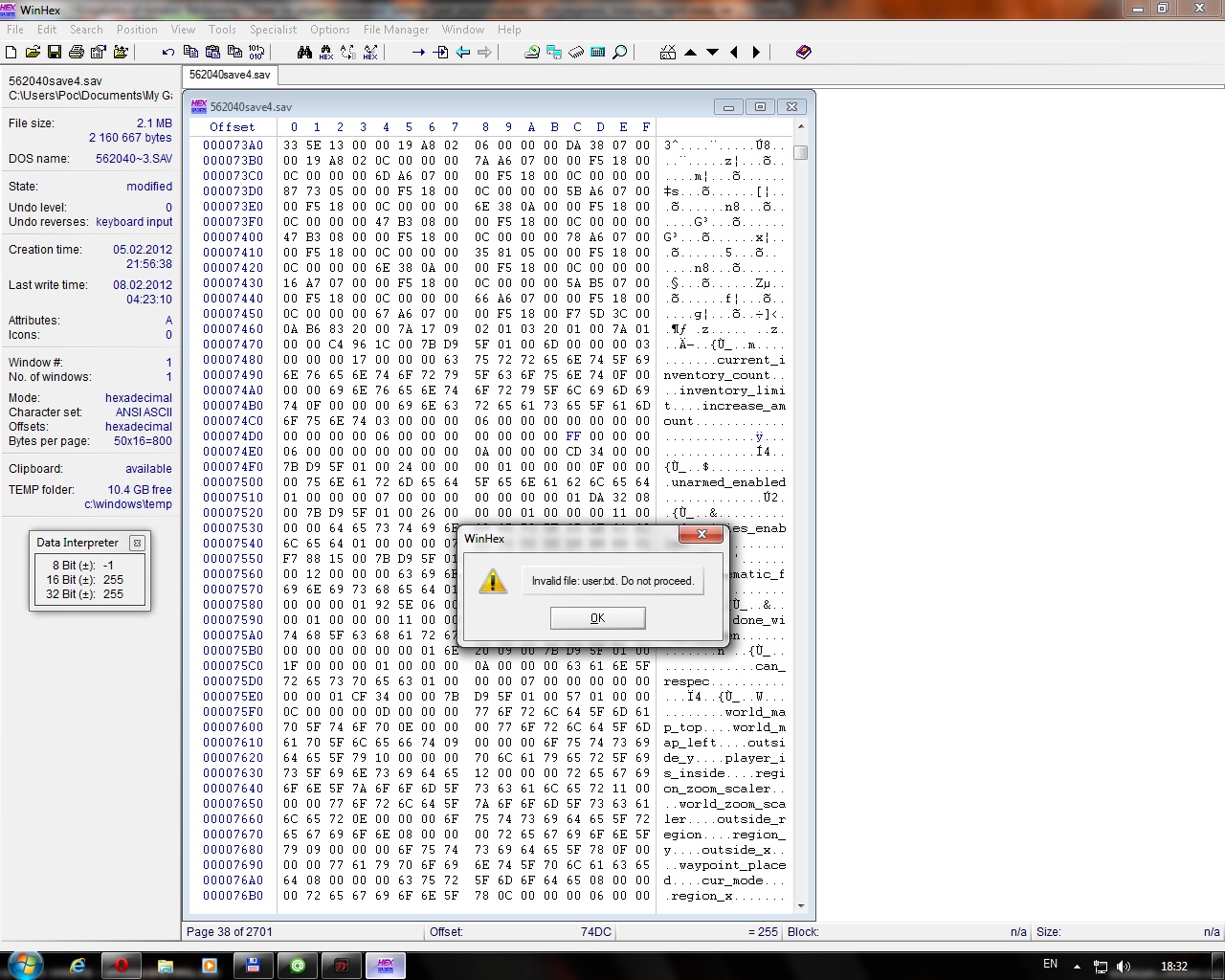Open the Search menu
This screenshot has height=980, width=1225.
click(86, 30)
